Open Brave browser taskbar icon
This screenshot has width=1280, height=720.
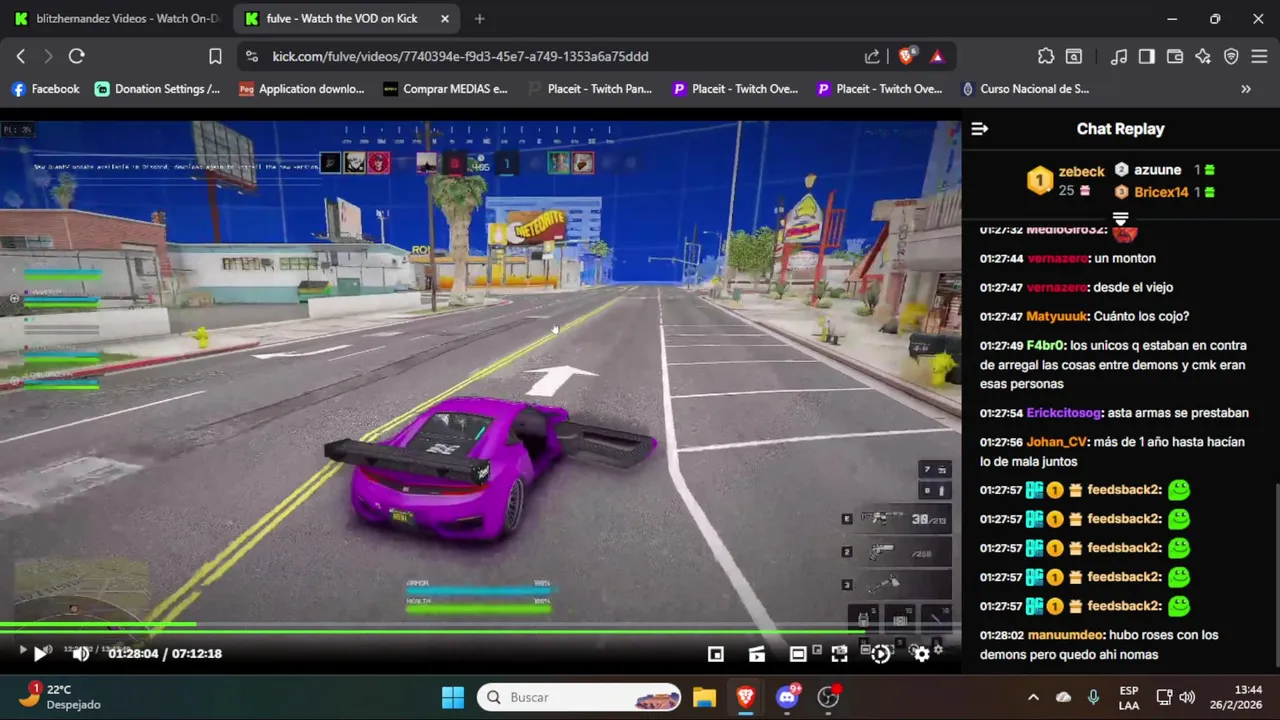(746, 697)
